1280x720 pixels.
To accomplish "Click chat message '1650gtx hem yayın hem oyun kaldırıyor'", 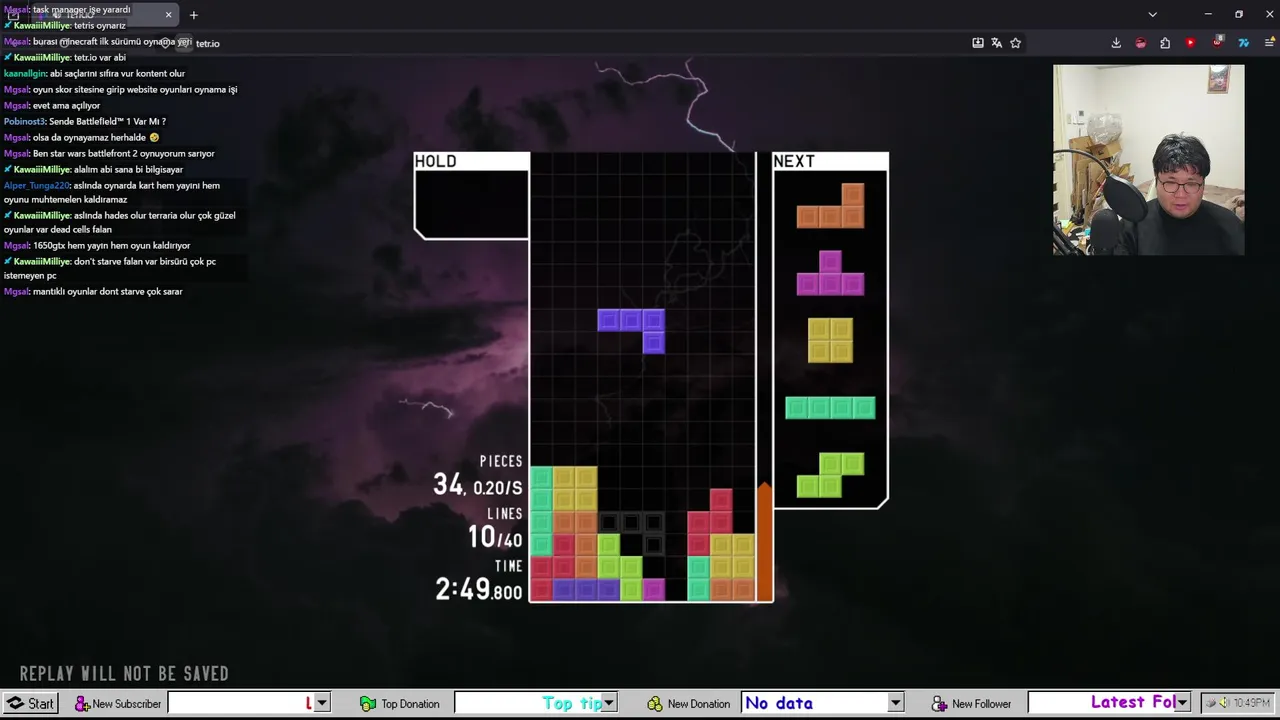I will (x=111, y=245).
